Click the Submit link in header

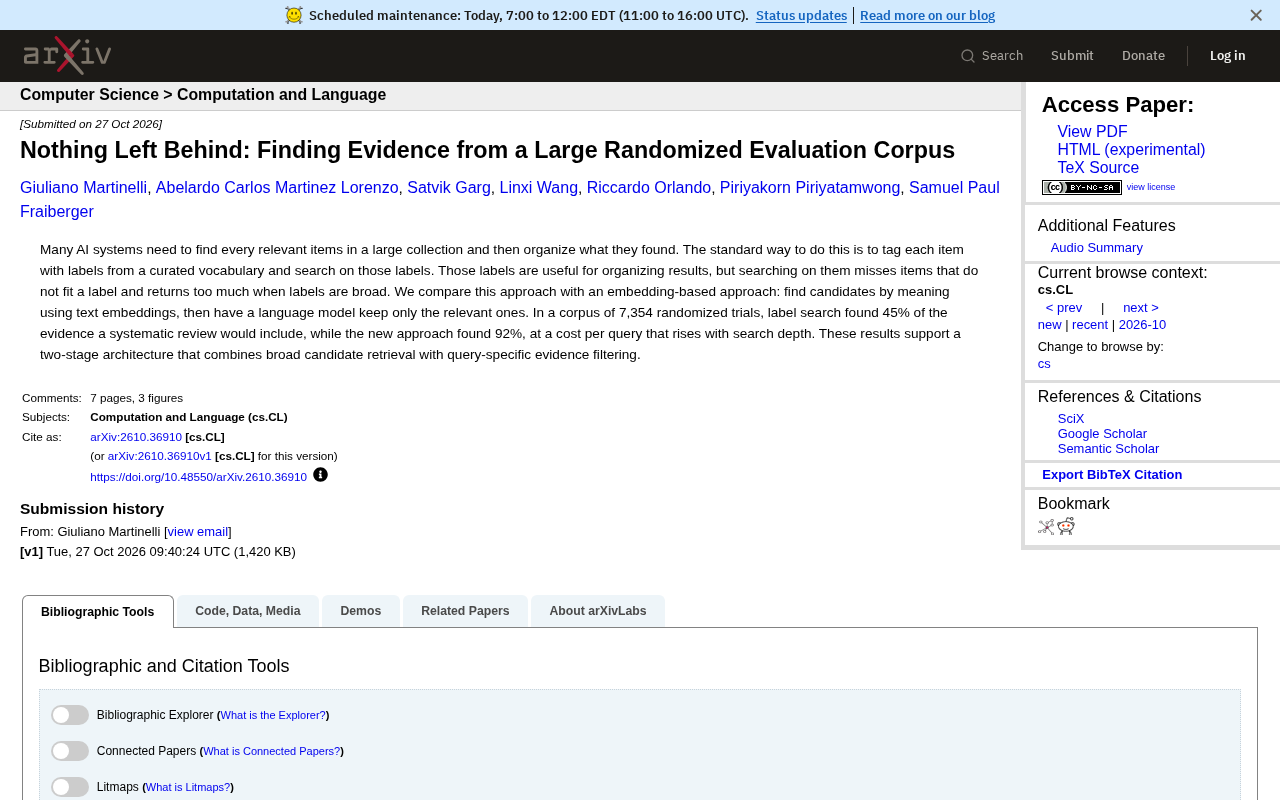tap(1072, 56)
